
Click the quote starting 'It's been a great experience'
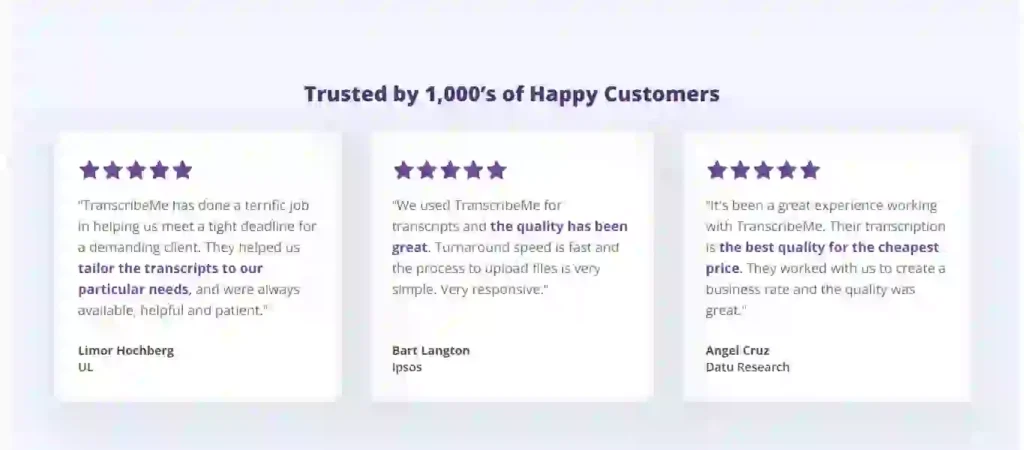pos(825,258)
